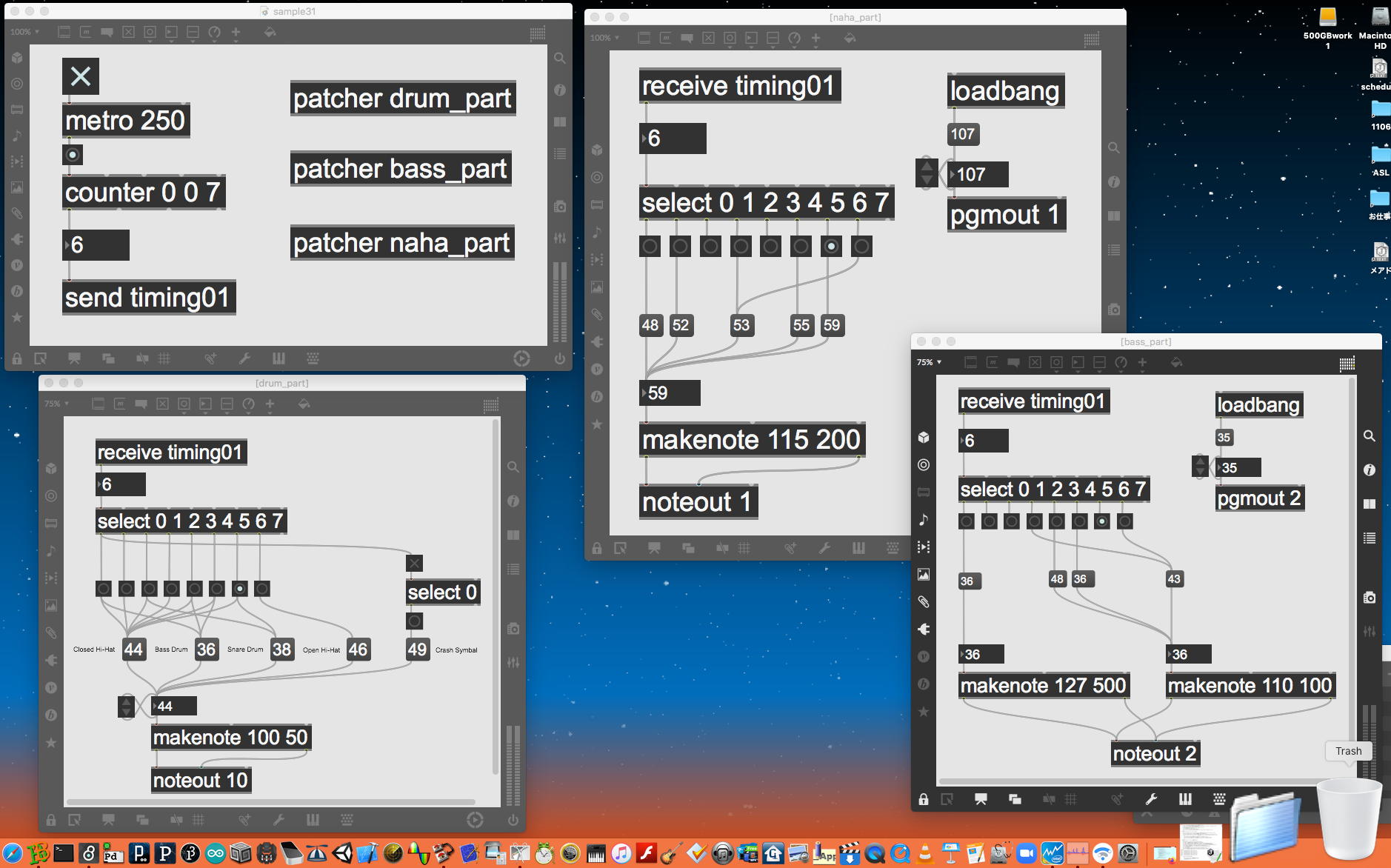
Task: Open the inspector info icon in drum_part
Action: coord(513,501)
